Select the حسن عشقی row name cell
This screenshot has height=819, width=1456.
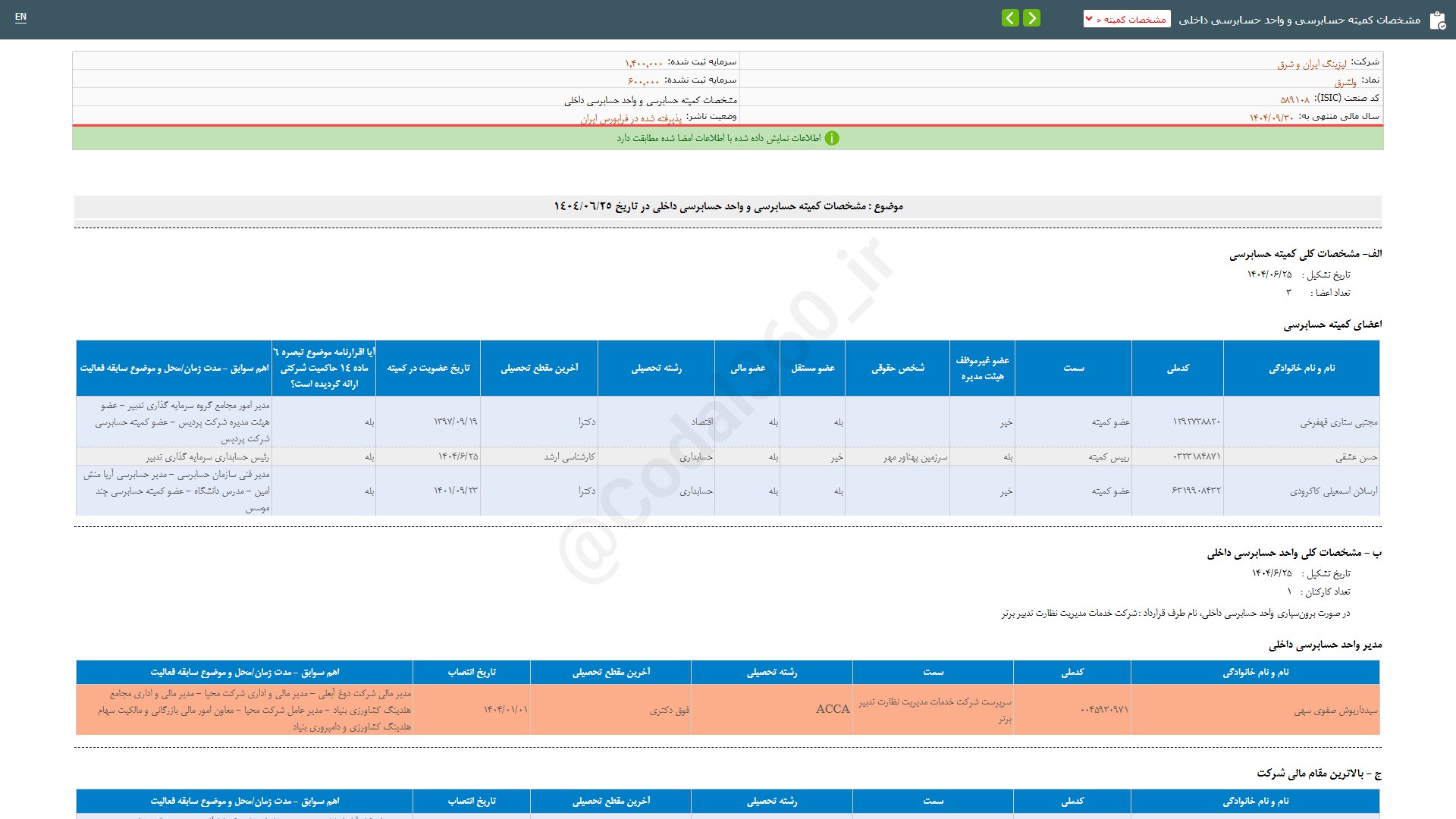point(1356,457)
